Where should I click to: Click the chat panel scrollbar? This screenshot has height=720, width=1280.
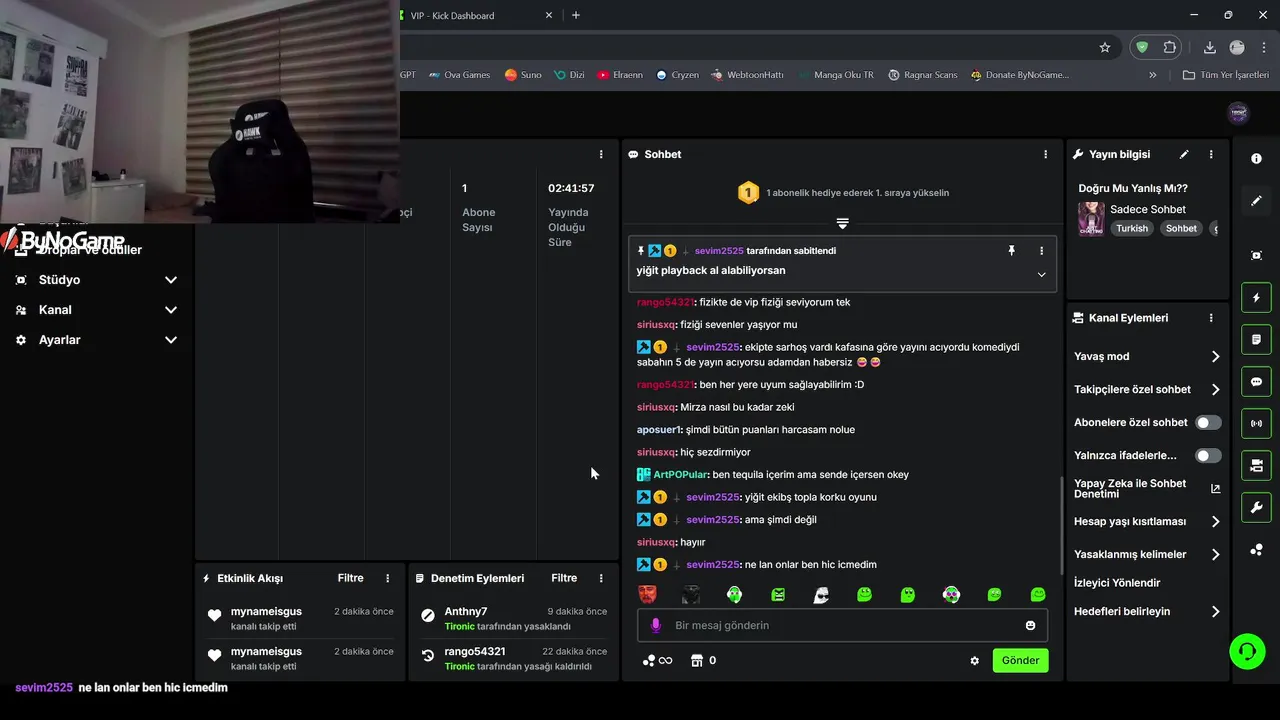click(x=1061, y=525)
